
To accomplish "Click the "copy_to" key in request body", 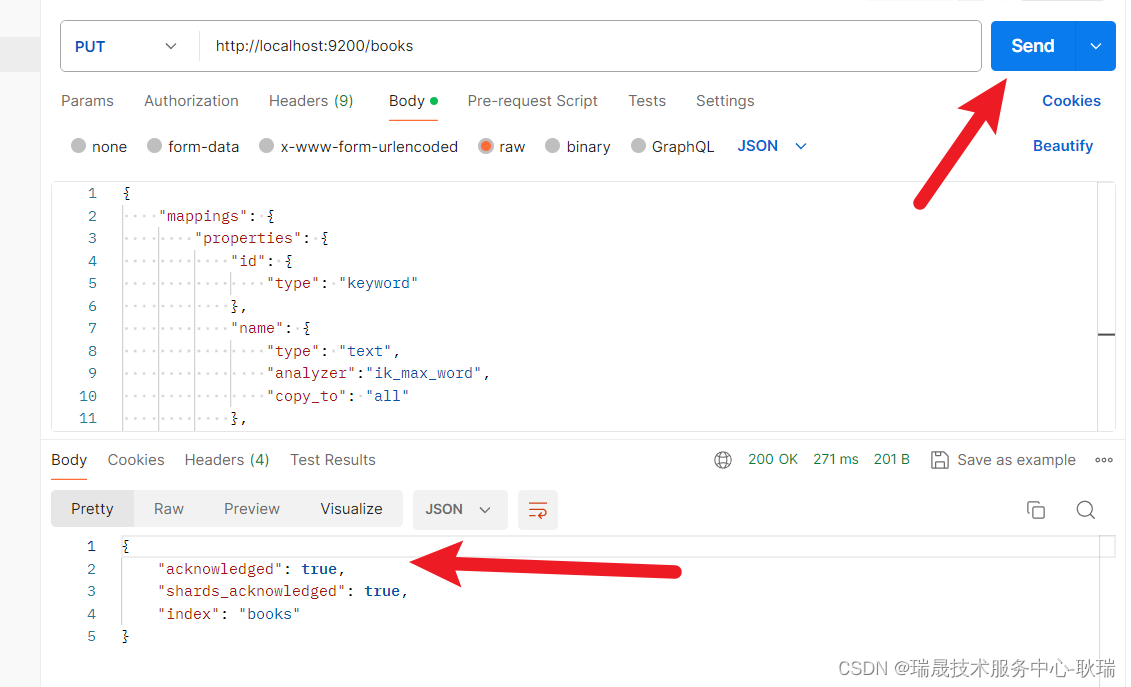I will point(307,395).
